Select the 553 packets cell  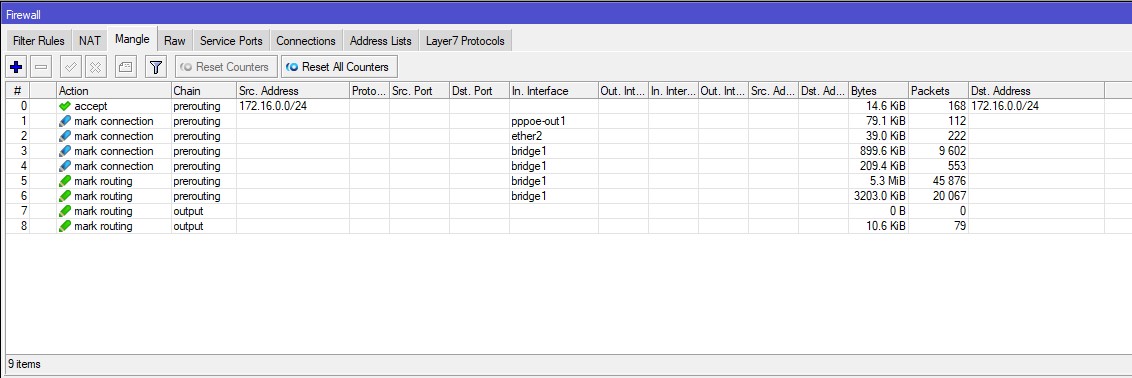(x=938, y=166)
